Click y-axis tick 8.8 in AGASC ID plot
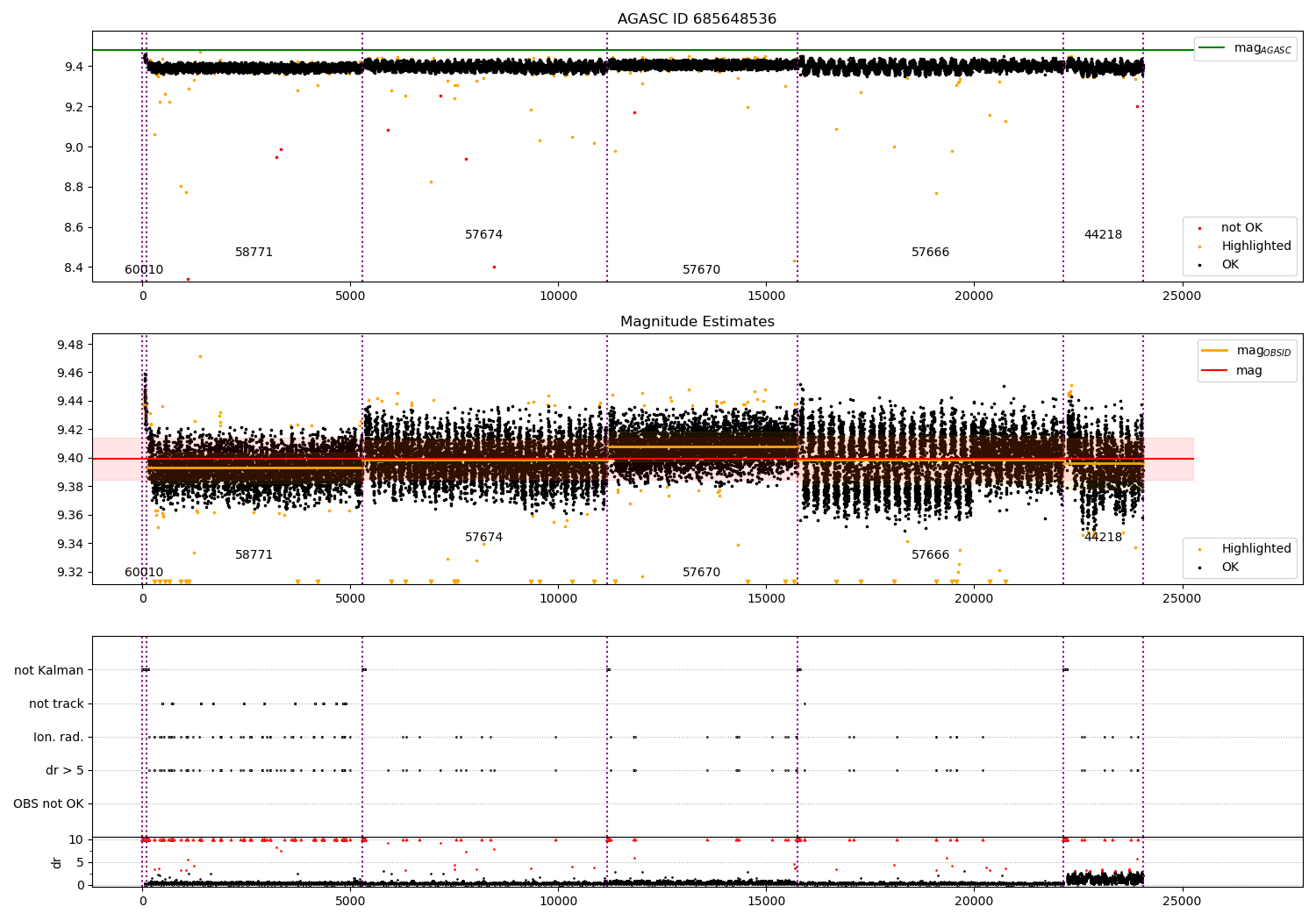1316x921 pixels. click(74, 188)
